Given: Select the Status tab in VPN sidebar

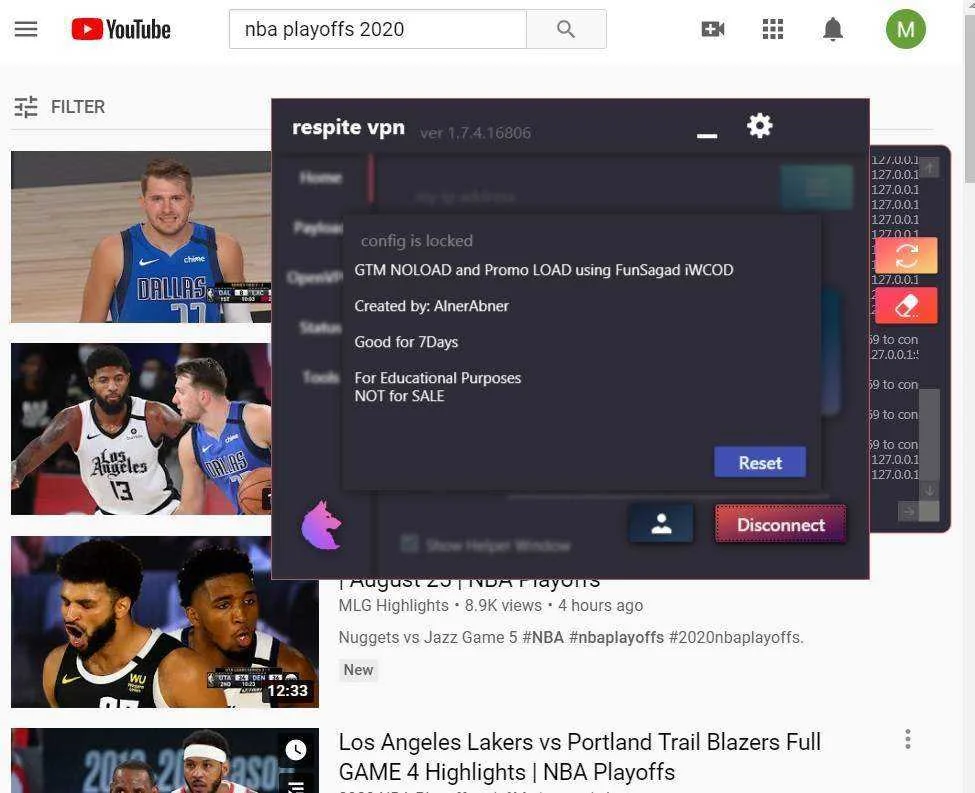Looking at the screenshot, I should [x=320, y=327].
